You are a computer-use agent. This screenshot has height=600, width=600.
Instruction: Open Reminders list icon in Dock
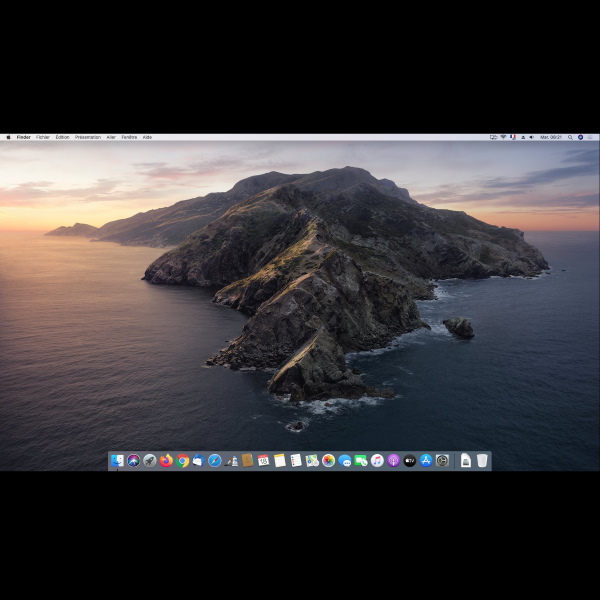[296, 460]
